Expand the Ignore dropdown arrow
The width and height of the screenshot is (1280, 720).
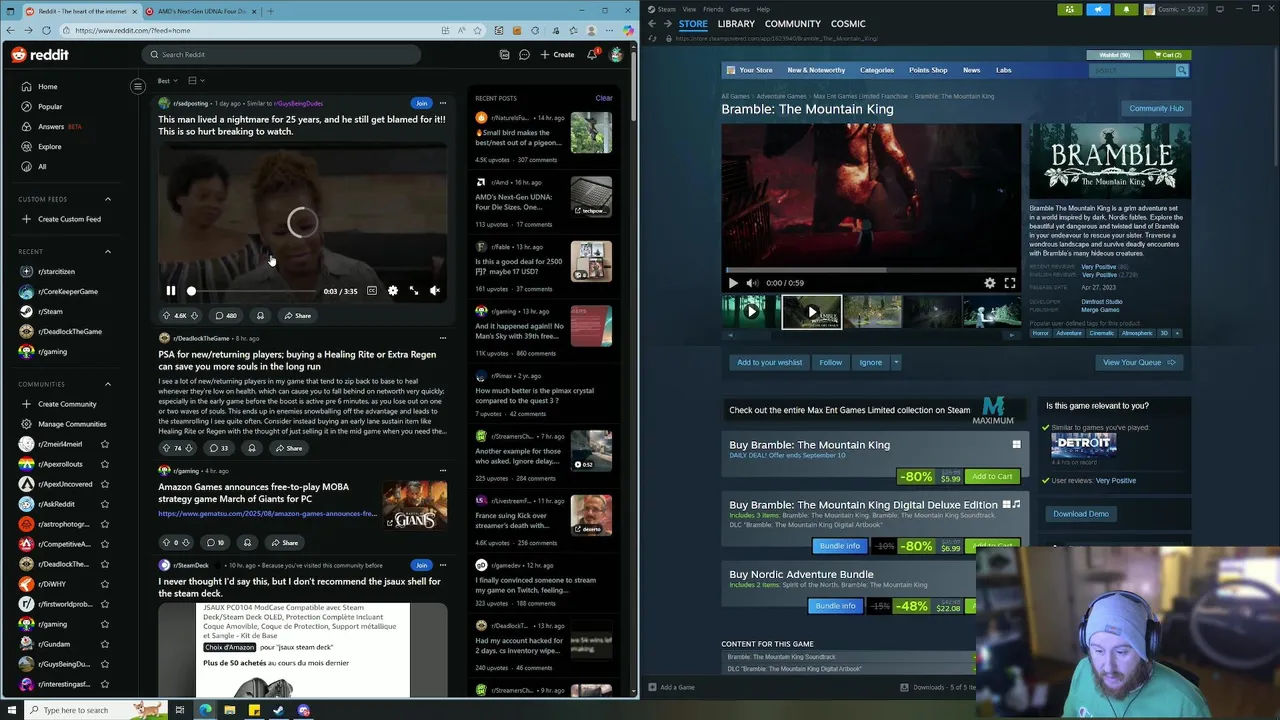(x=896, y=363)
